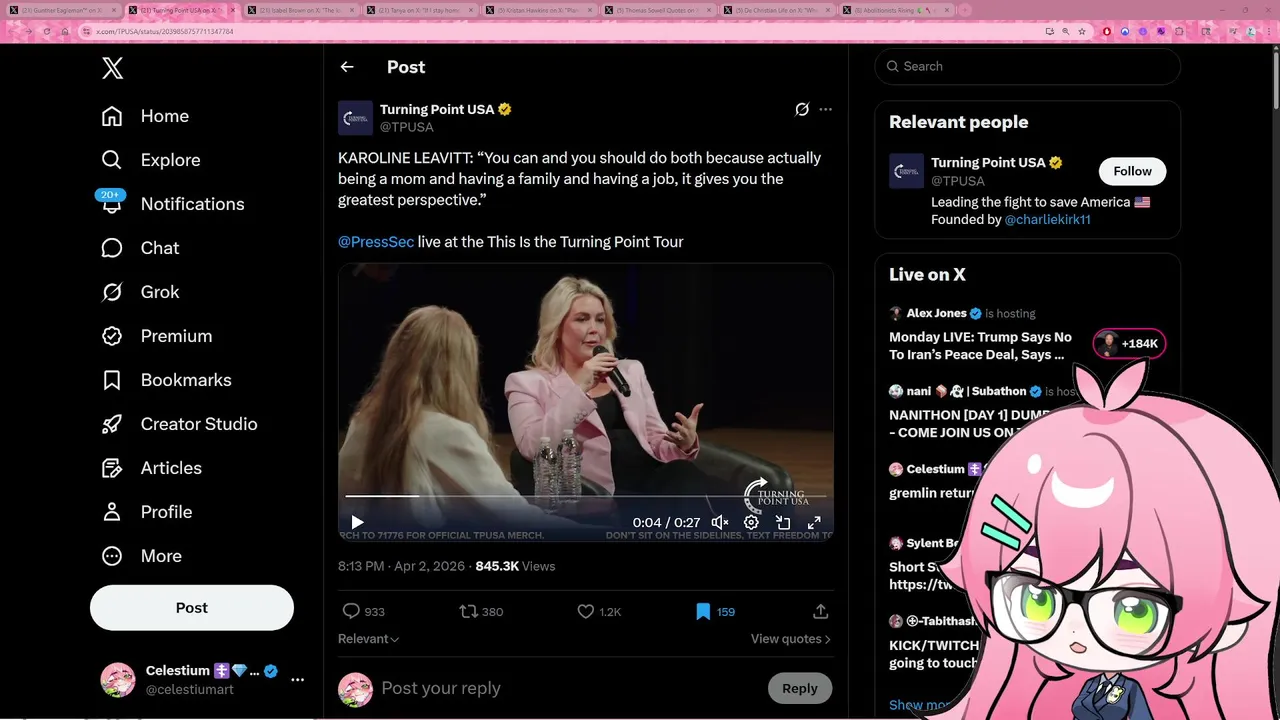Switch to De Christian Life browser tab
The width and height of the screenshot is (1280, 720).
click(776, 10)
